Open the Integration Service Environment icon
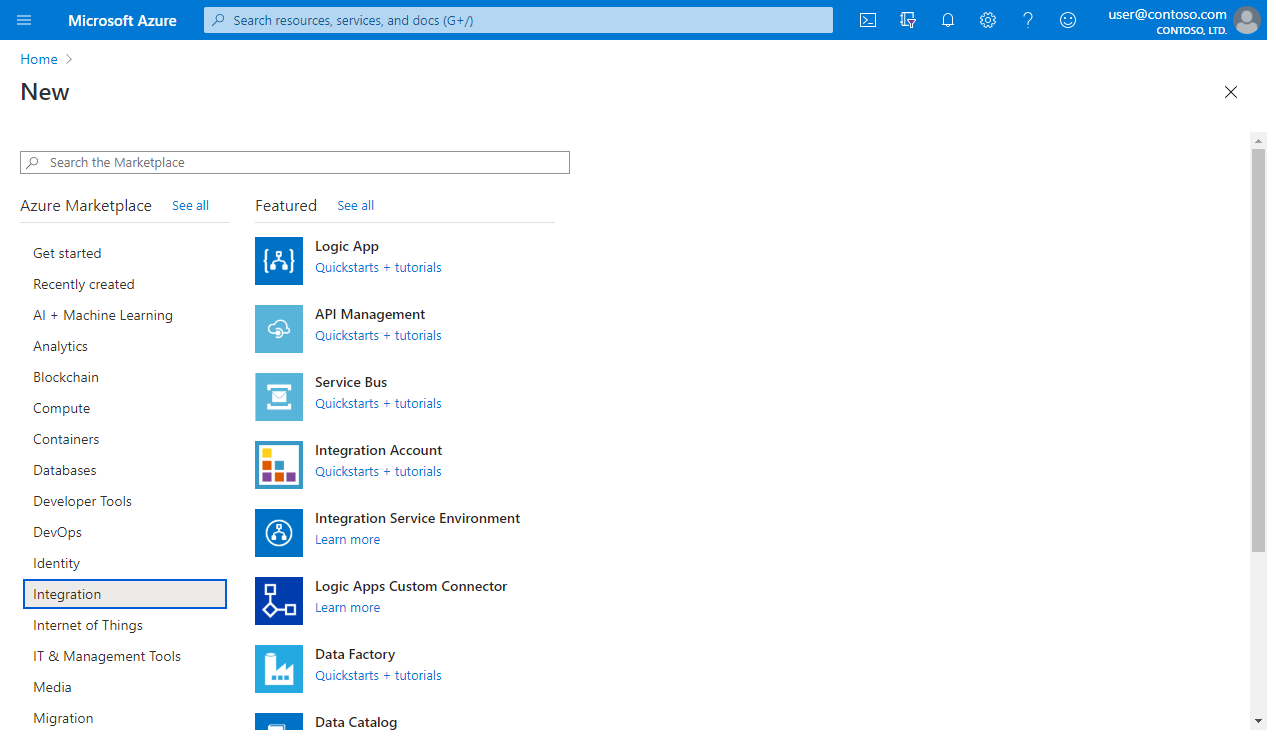 tap(278, 533)
